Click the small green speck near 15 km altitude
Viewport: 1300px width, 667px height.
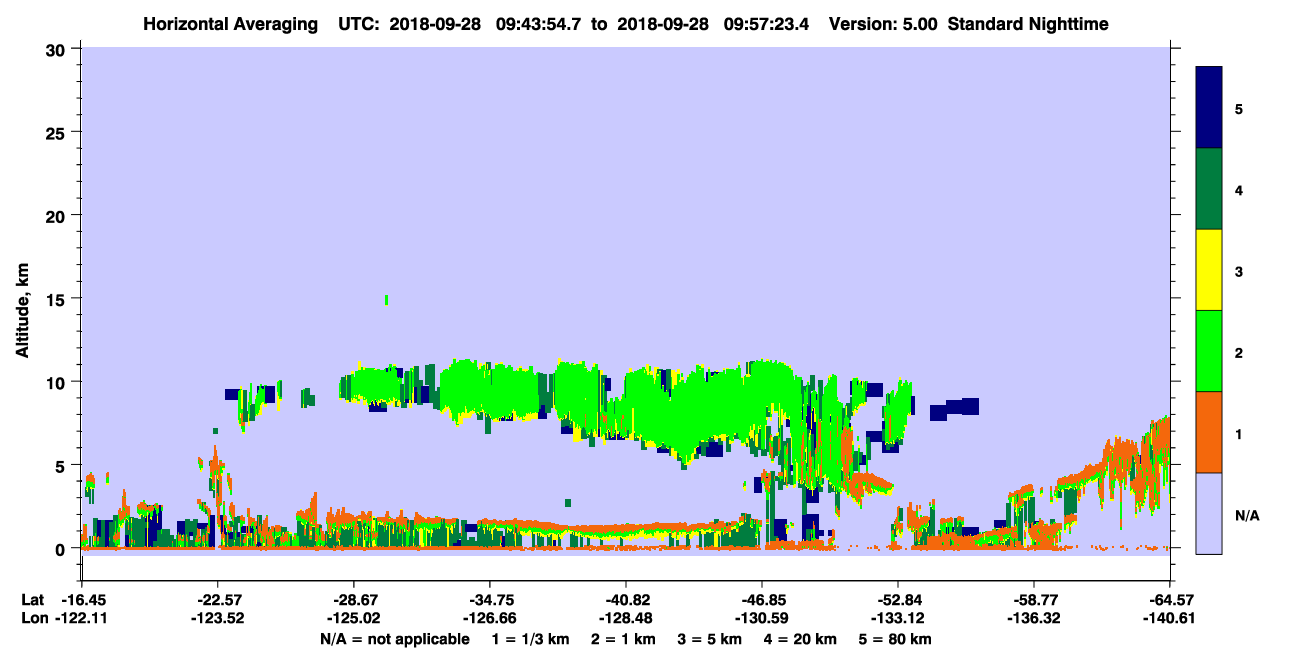[x=386, y=299]
